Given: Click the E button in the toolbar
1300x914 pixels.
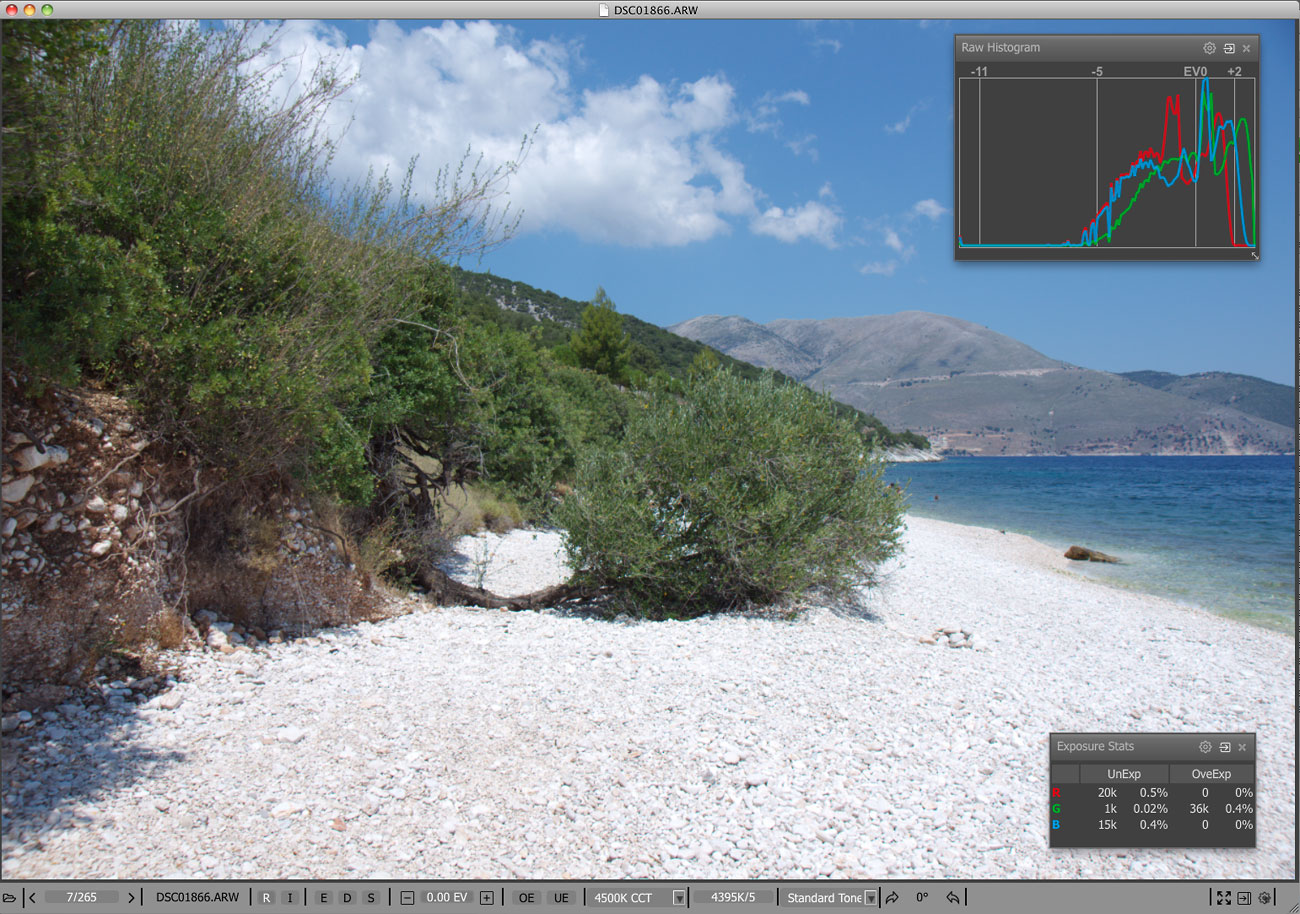Looking at the screenshot, I should click(325, 897).
